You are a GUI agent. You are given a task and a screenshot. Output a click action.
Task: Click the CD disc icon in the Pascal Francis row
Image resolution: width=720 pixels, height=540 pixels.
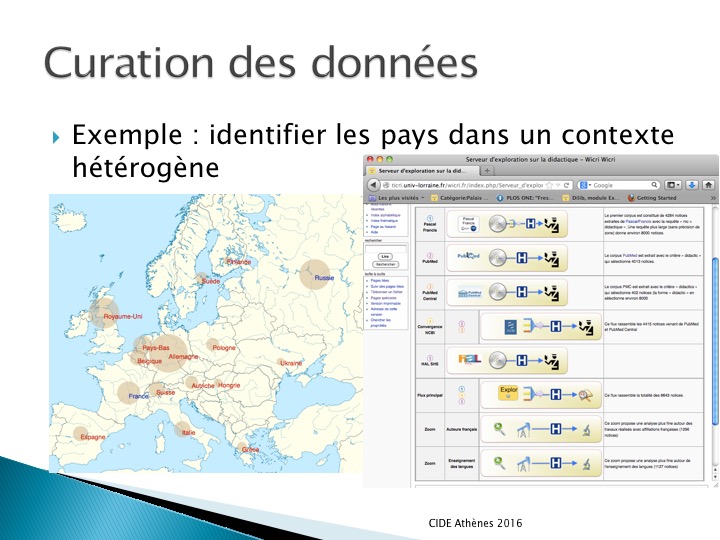(x=498, y=224)
